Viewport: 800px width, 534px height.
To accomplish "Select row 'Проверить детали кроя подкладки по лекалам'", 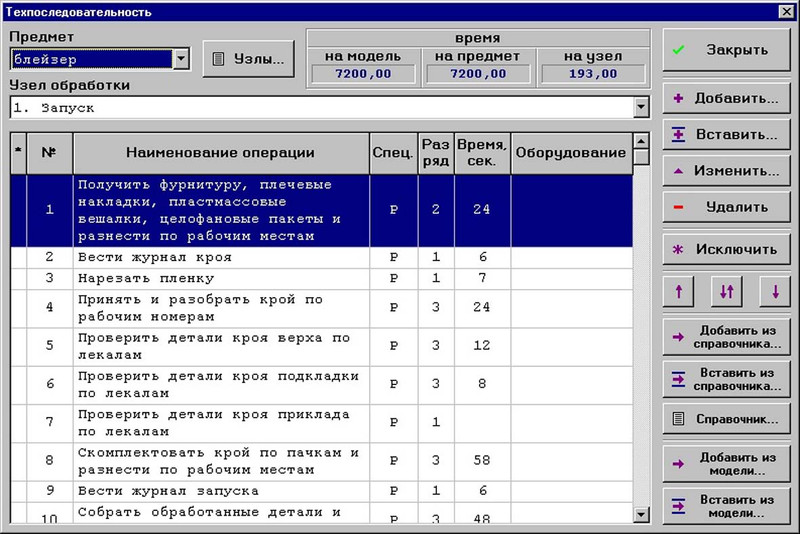I will (x=321, y=385).
